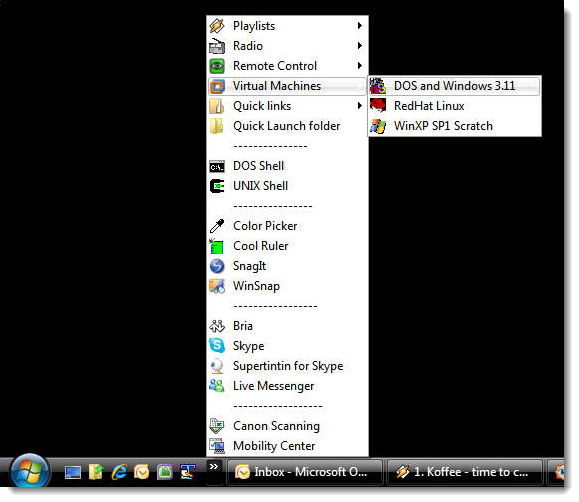Launch Internet Explorer from Quick Launch
The height and width of the screenshot is (502, 579).
(119, 472)
